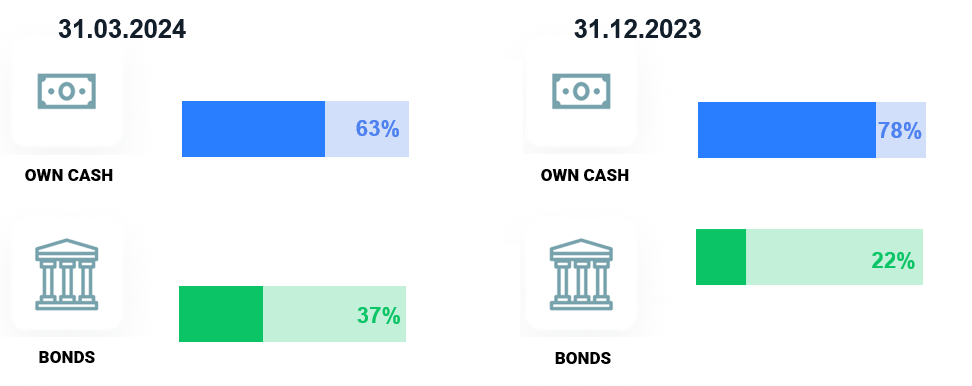Click the 63% own cash bar

point(295,129)
